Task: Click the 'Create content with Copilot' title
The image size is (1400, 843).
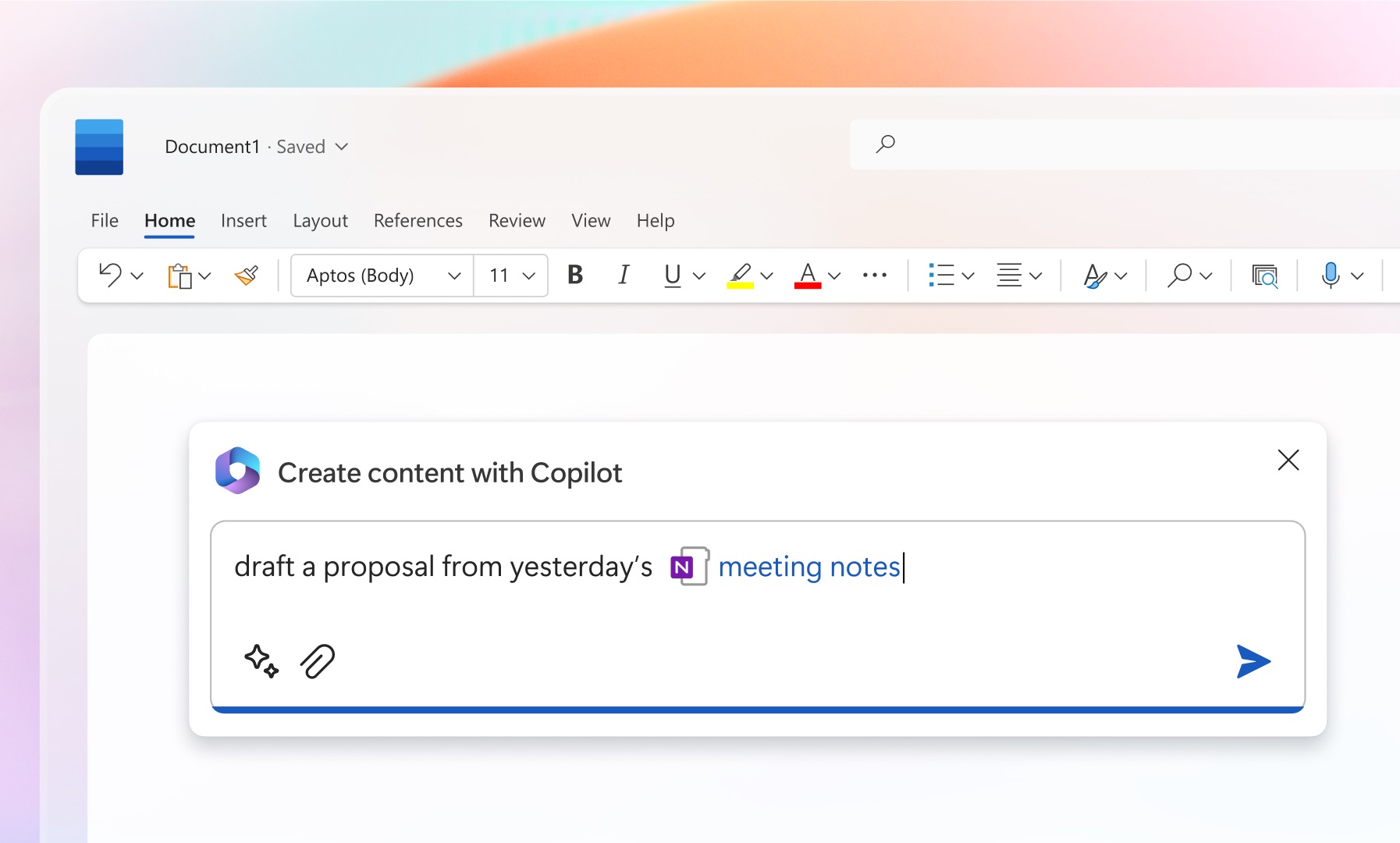Action: (x=449, y=473)
